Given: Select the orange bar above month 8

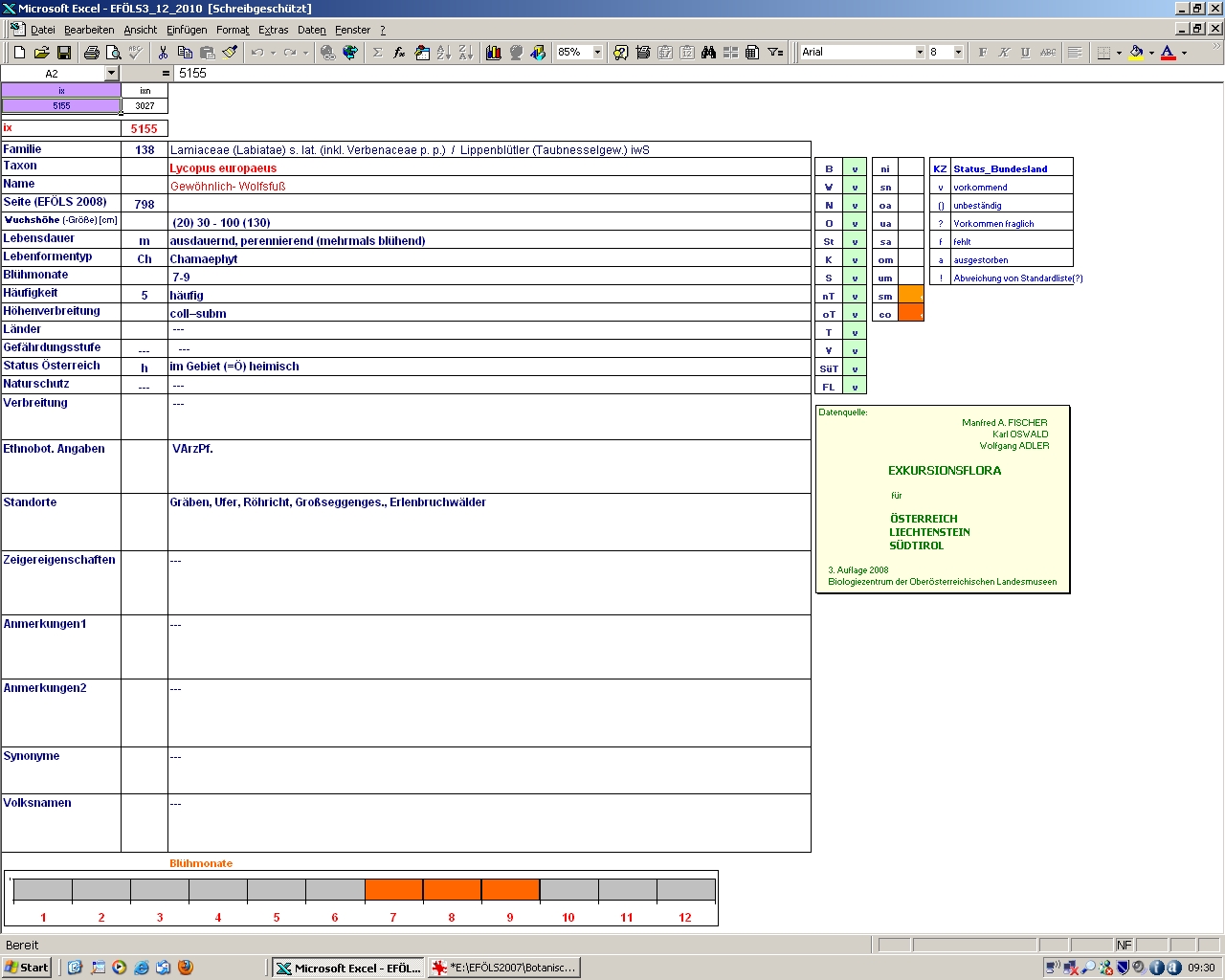Looking at the screenshot, I should click(452, 890).
